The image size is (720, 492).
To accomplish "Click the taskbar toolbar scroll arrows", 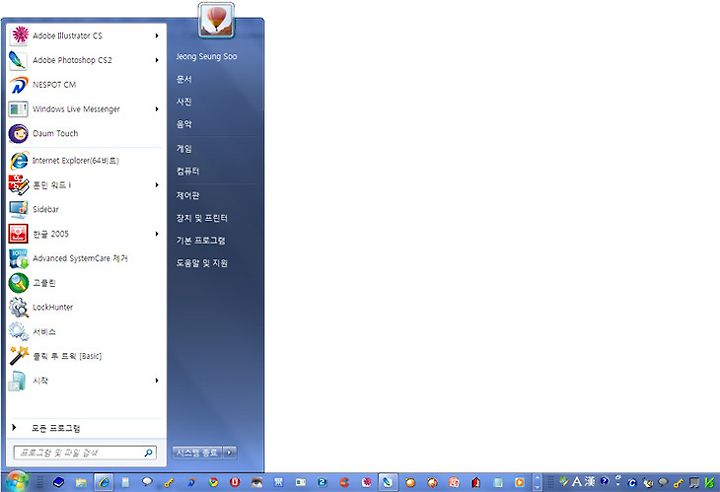I will (537, 482).
